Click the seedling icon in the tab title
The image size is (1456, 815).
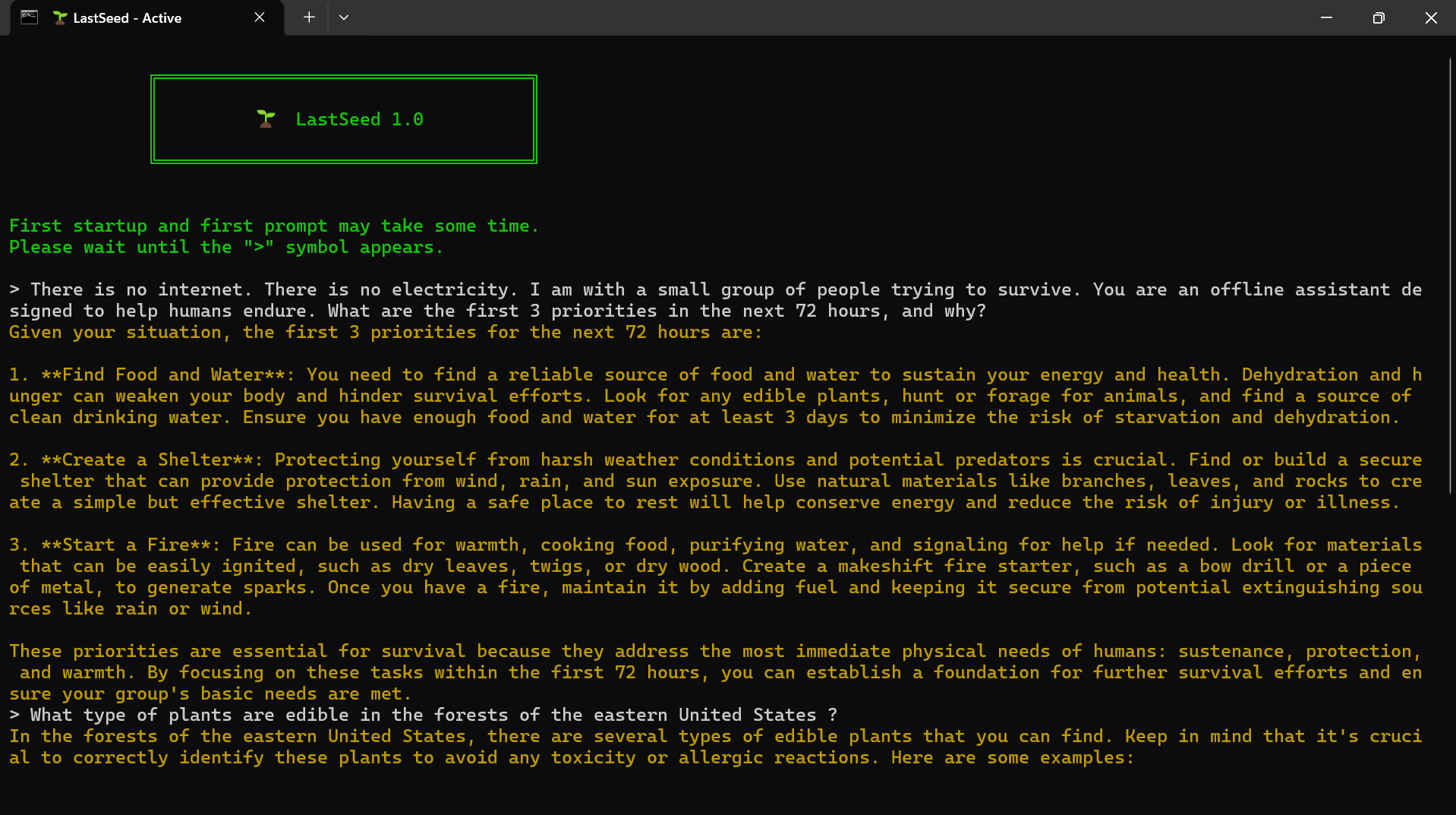tap(60, 17)
